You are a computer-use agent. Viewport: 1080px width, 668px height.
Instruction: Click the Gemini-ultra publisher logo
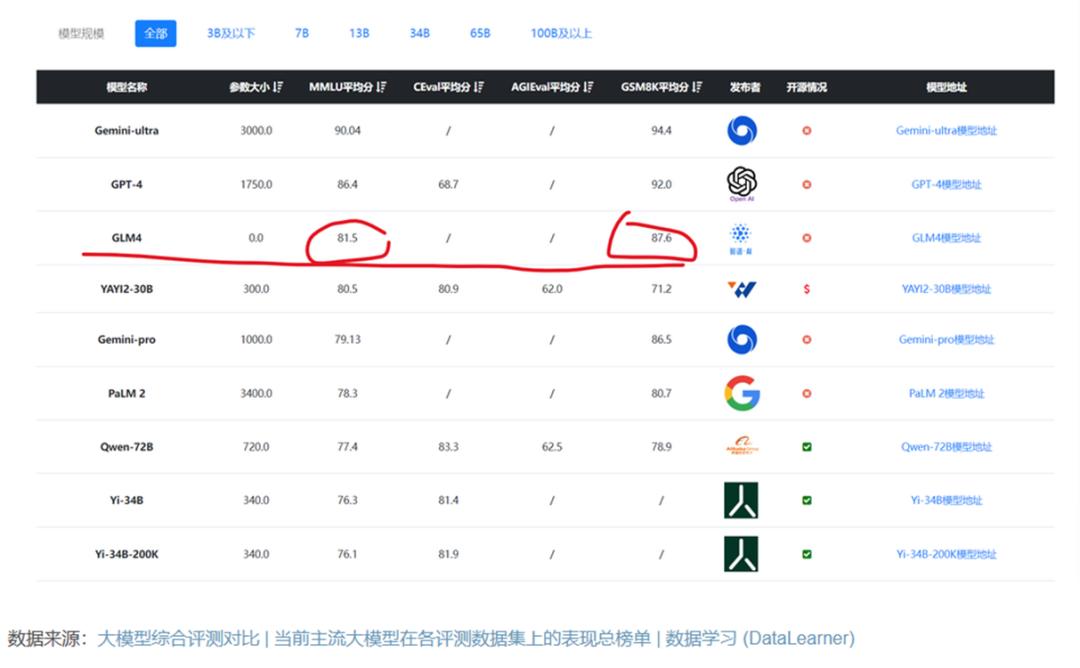[742, 130]
